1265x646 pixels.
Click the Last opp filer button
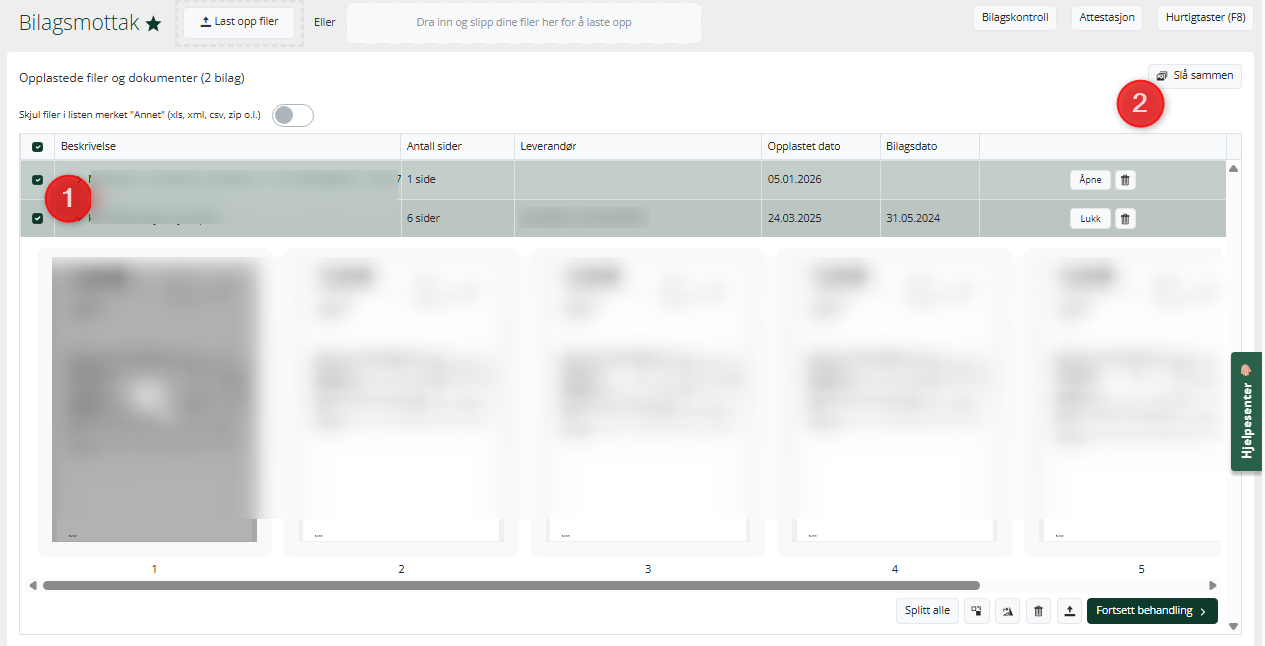(x=239, y=22)
